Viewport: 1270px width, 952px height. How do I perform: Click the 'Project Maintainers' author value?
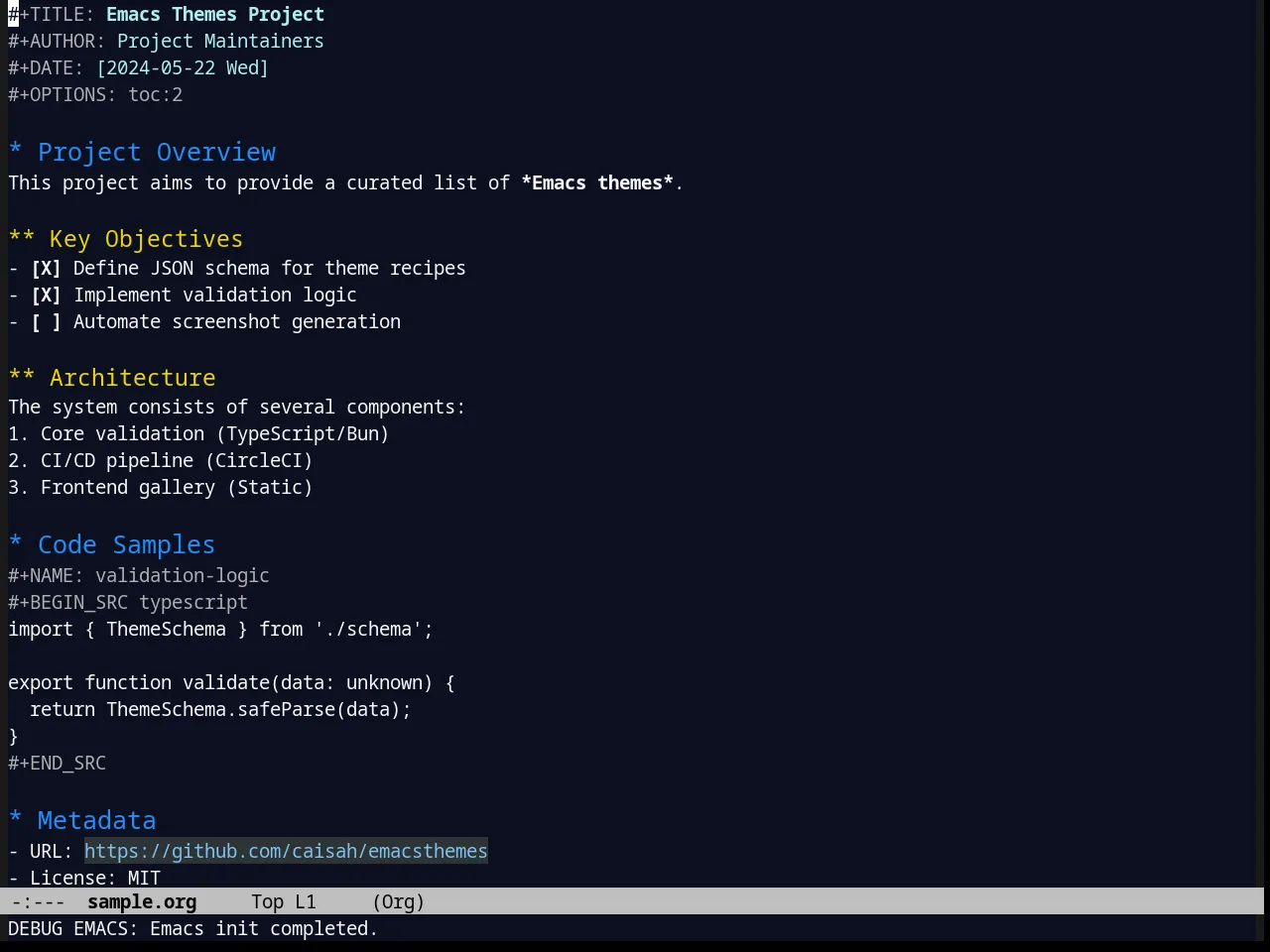click(220, 42)
